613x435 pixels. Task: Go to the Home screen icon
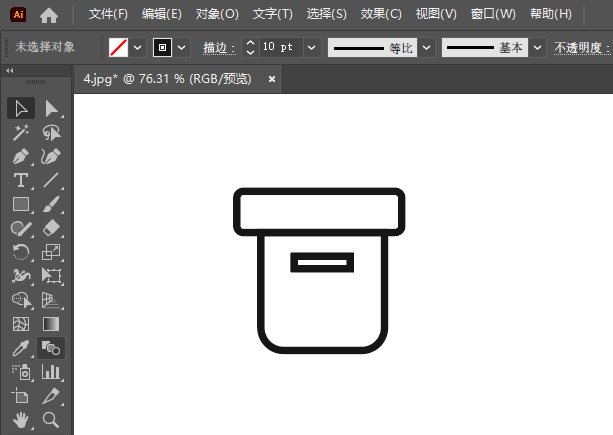[x=49, y=15]
